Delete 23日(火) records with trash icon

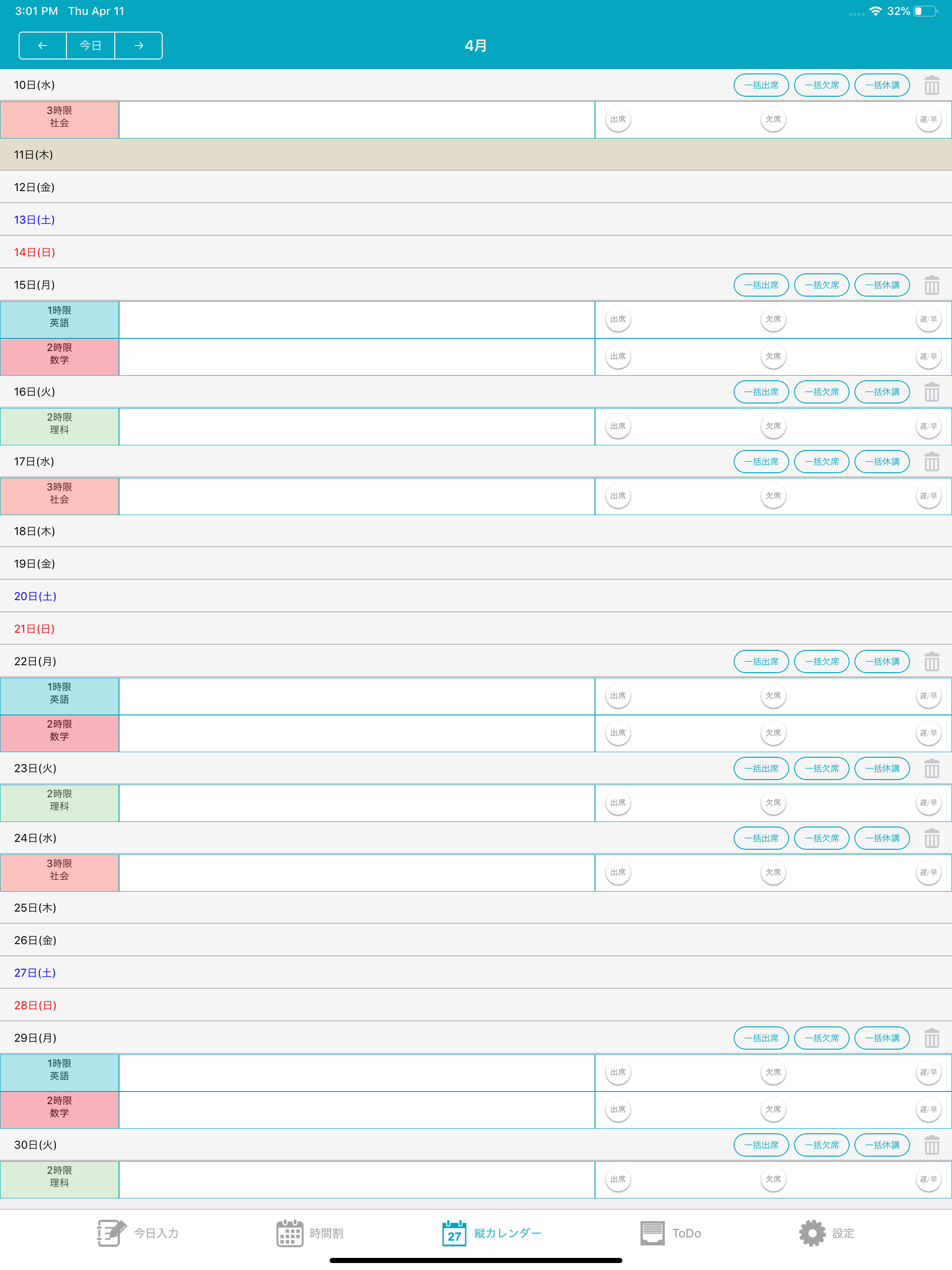click(x=932, y=769)
